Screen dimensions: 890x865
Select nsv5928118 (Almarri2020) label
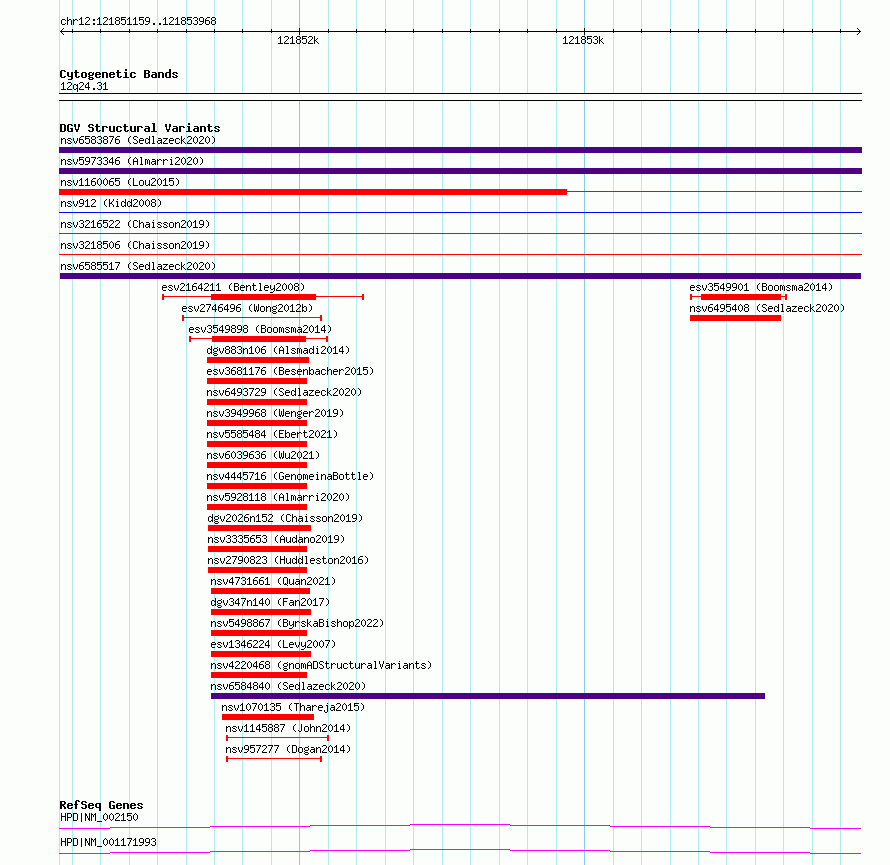pos(278,497)
